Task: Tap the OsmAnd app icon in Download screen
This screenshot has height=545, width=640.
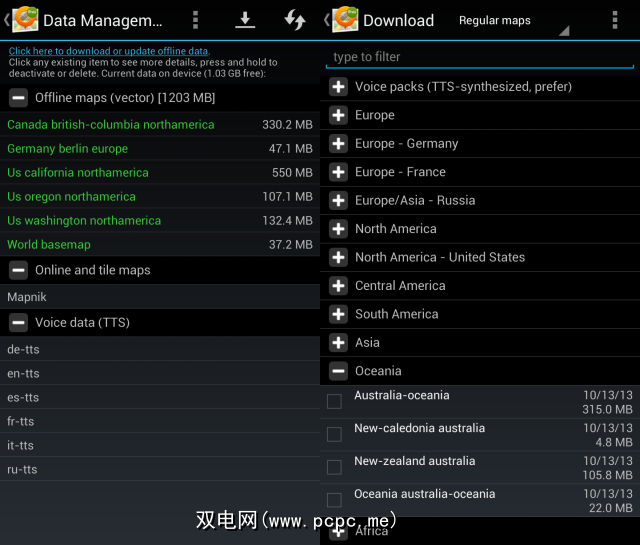Action: coord(345,19)
